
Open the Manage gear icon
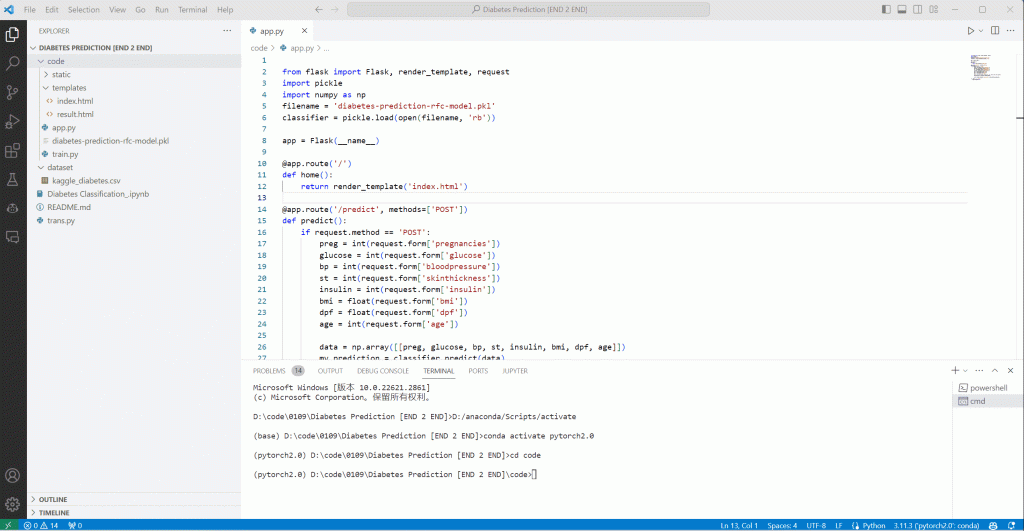12,504
